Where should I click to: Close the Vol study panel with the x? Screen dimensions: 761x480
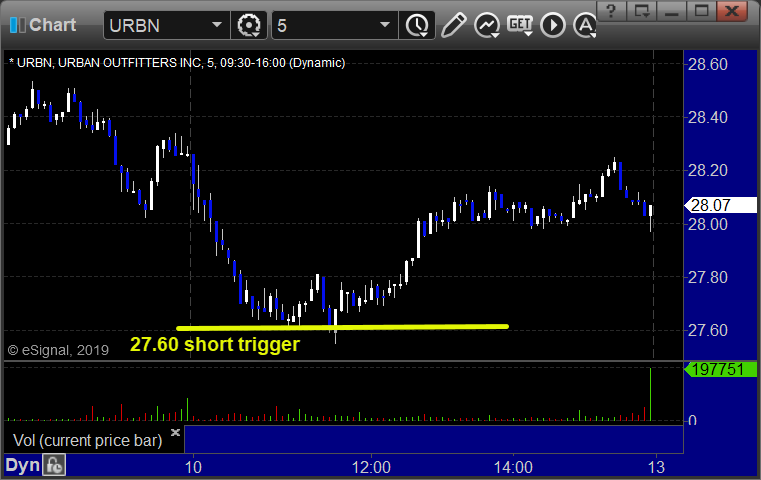pos(175,432)
